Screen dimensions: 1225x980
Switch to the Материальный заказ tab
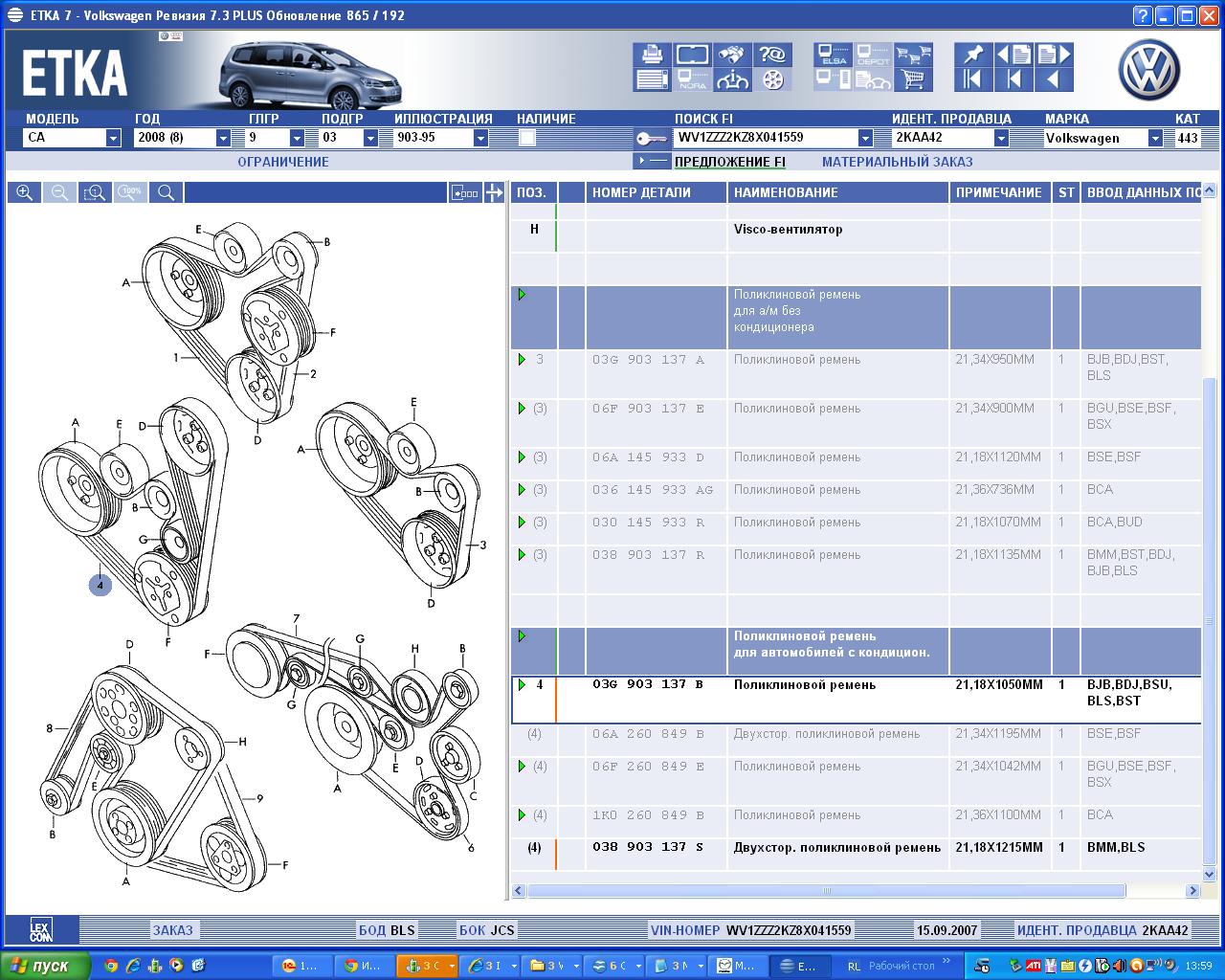[x=897, y=162]
